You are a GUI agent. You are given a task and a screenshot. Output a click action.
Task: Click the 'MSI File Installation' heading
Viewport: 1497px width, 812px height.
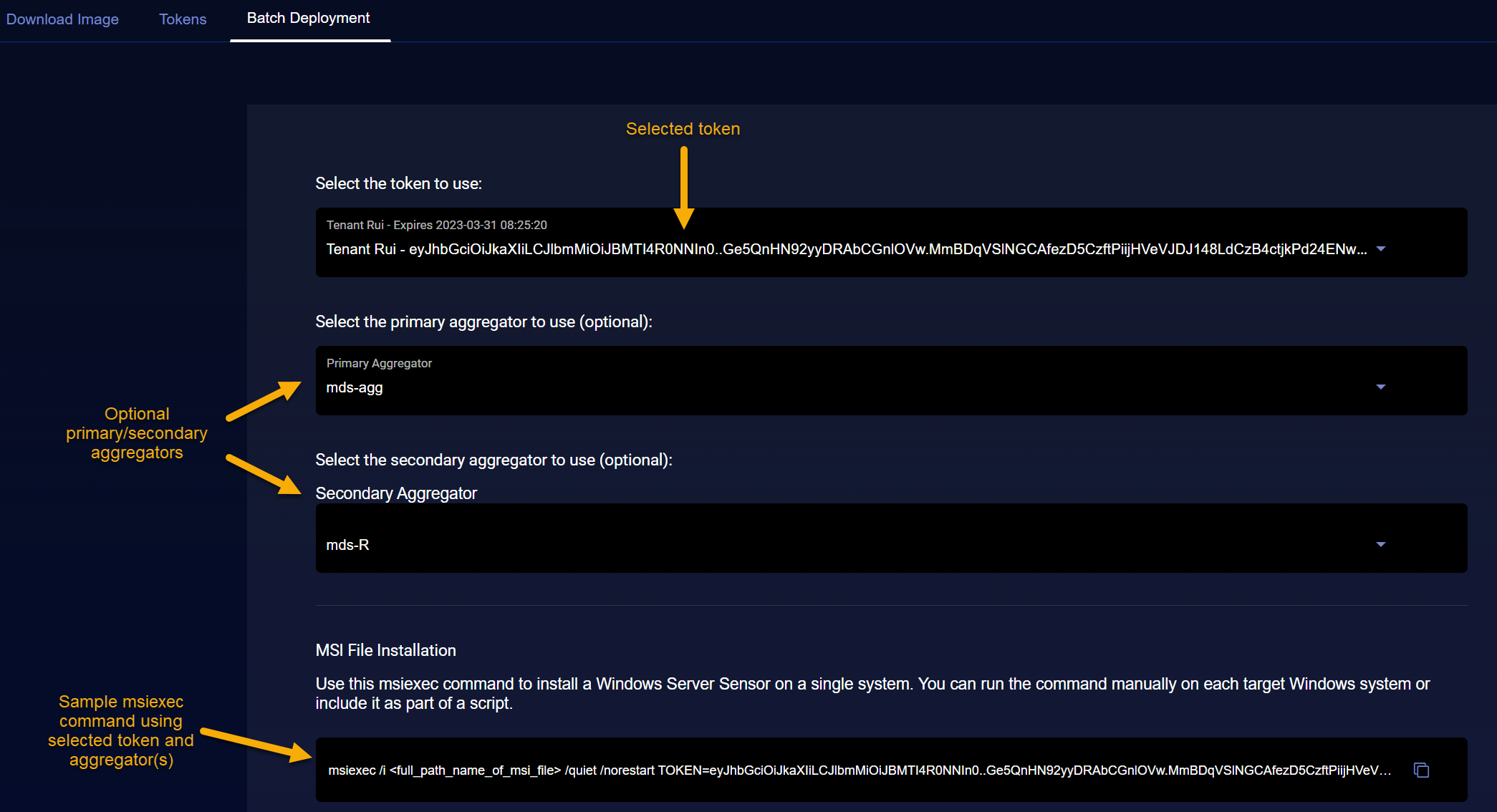point(385,650)
